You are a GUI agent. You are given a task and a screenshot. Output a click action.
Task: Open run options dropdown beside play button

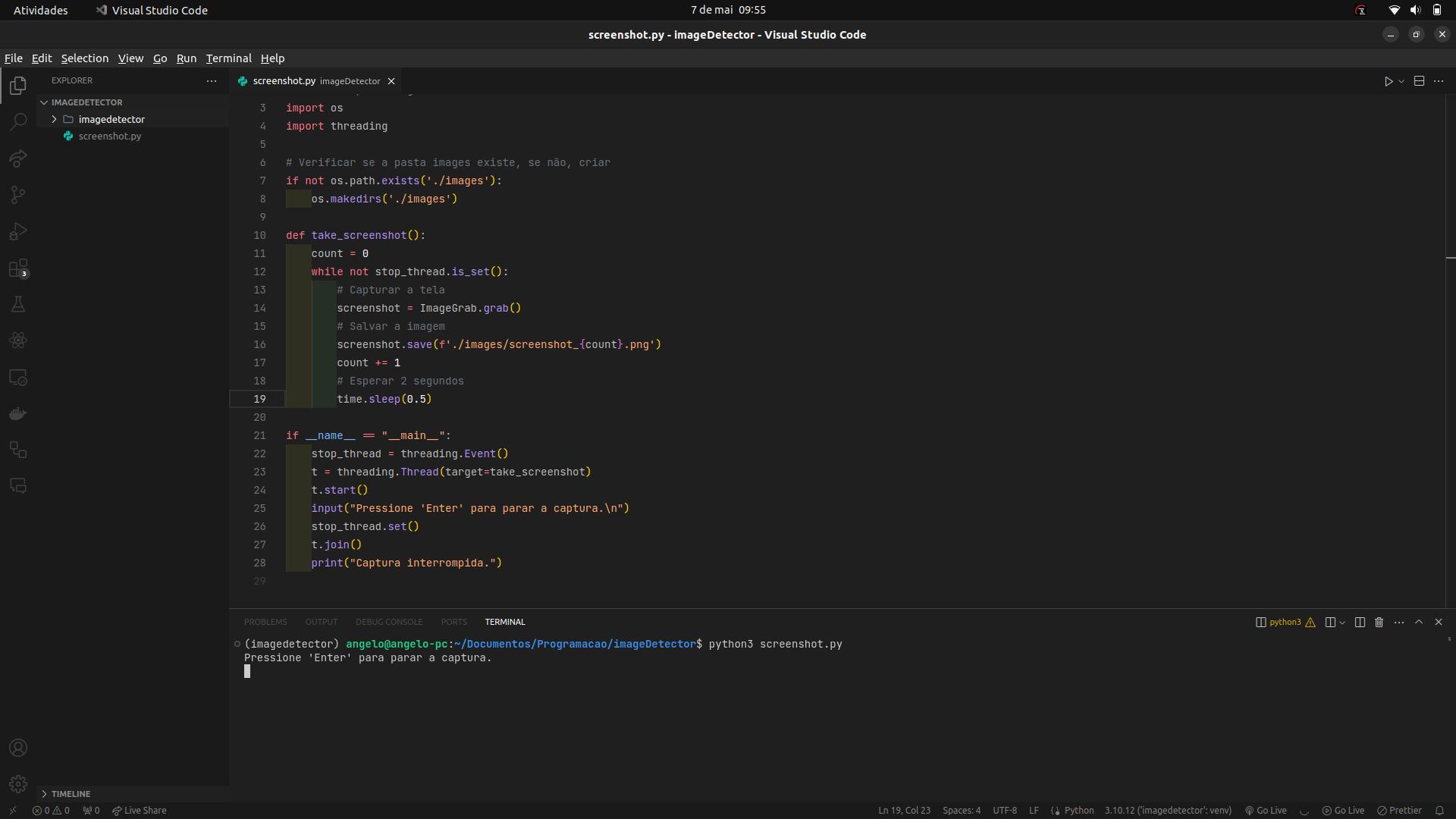pos(1401,81)
